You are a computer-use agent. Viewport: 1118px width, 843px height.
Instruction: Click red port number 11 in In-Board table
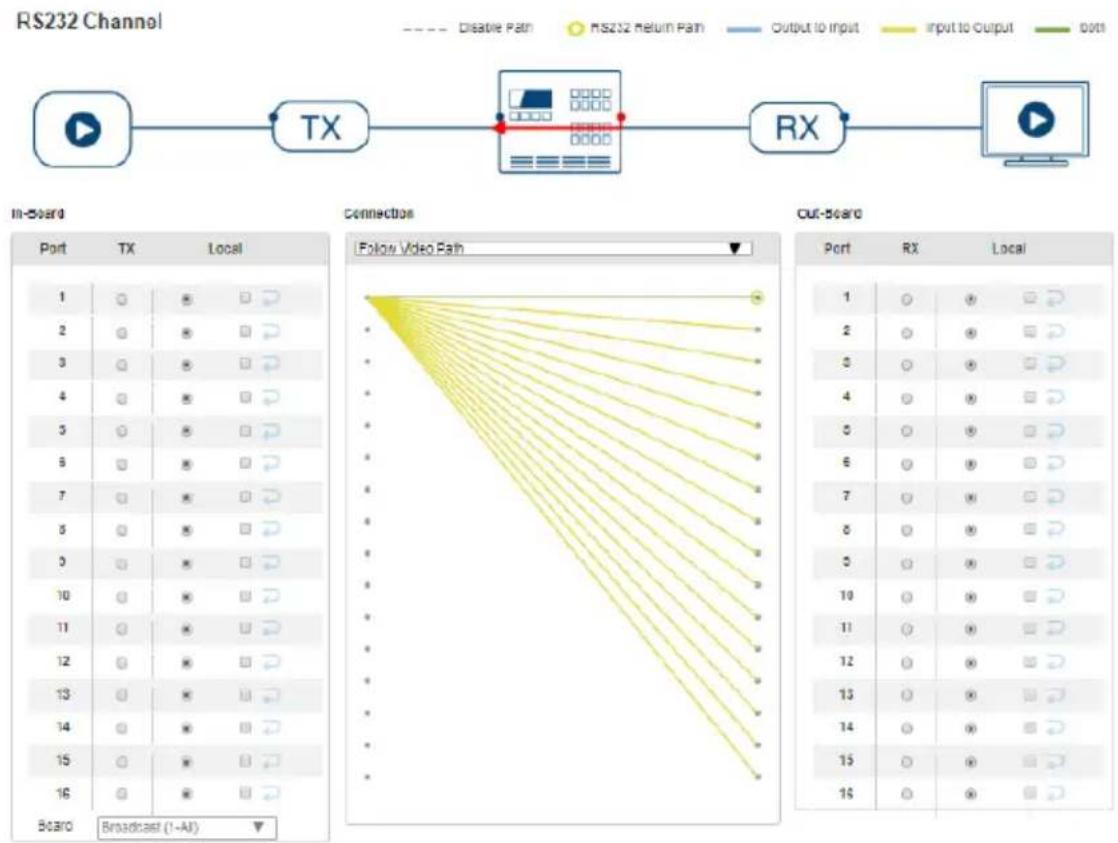(63, 628)
